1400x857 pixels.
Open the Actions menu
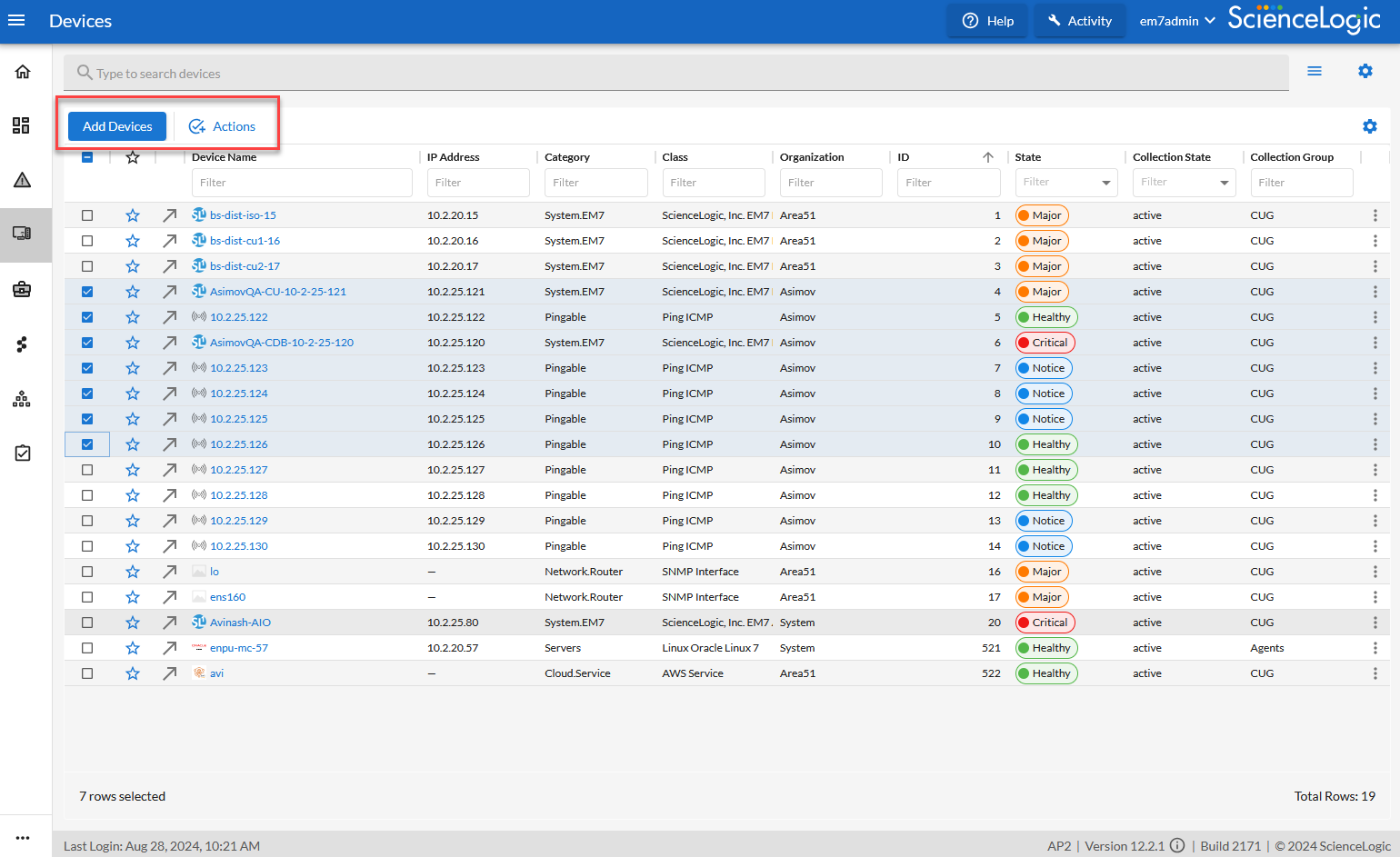click(223, 126)
